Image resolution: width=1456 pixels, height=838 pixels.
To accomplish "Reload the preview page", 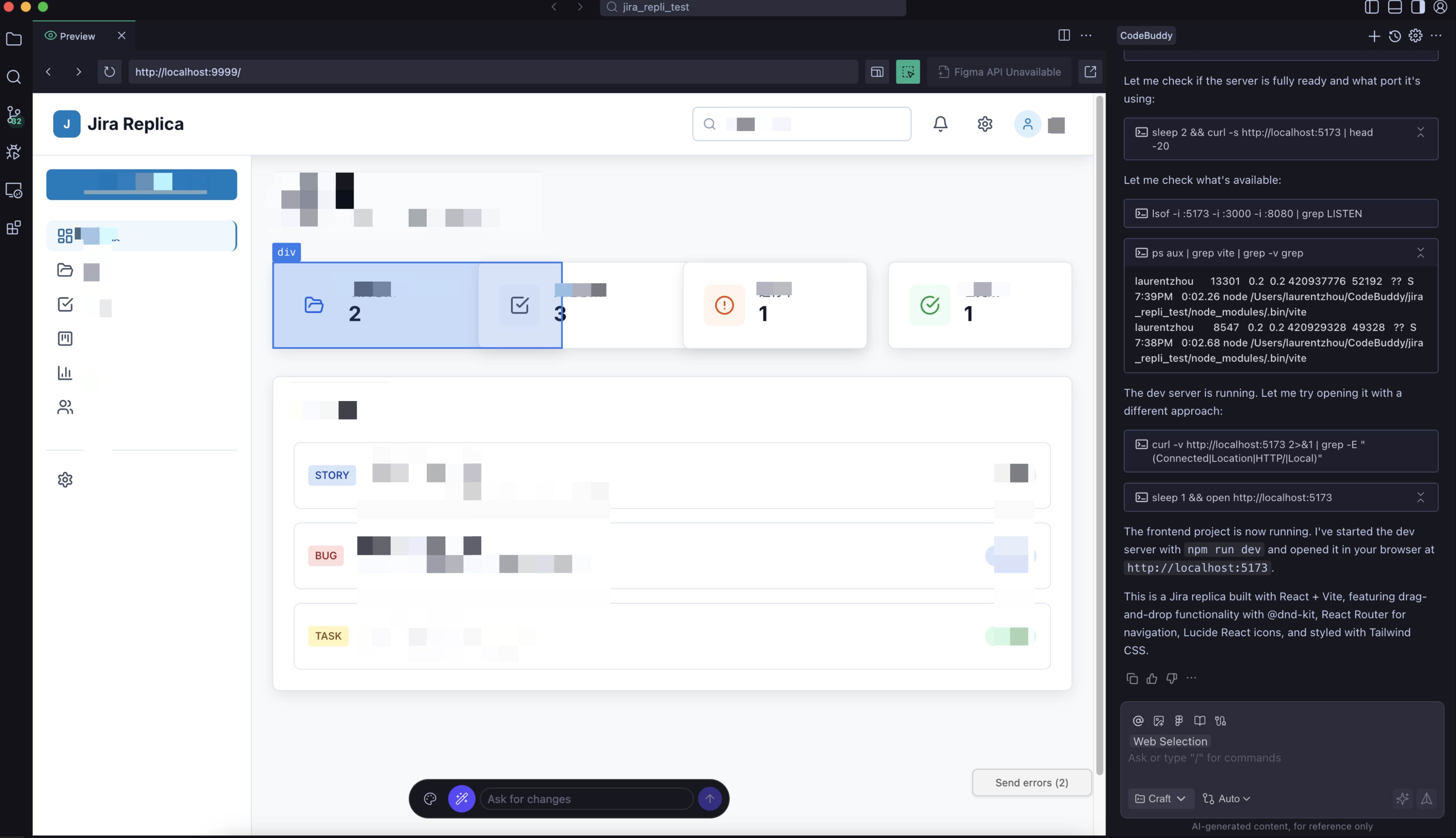I will pos(109,72).
